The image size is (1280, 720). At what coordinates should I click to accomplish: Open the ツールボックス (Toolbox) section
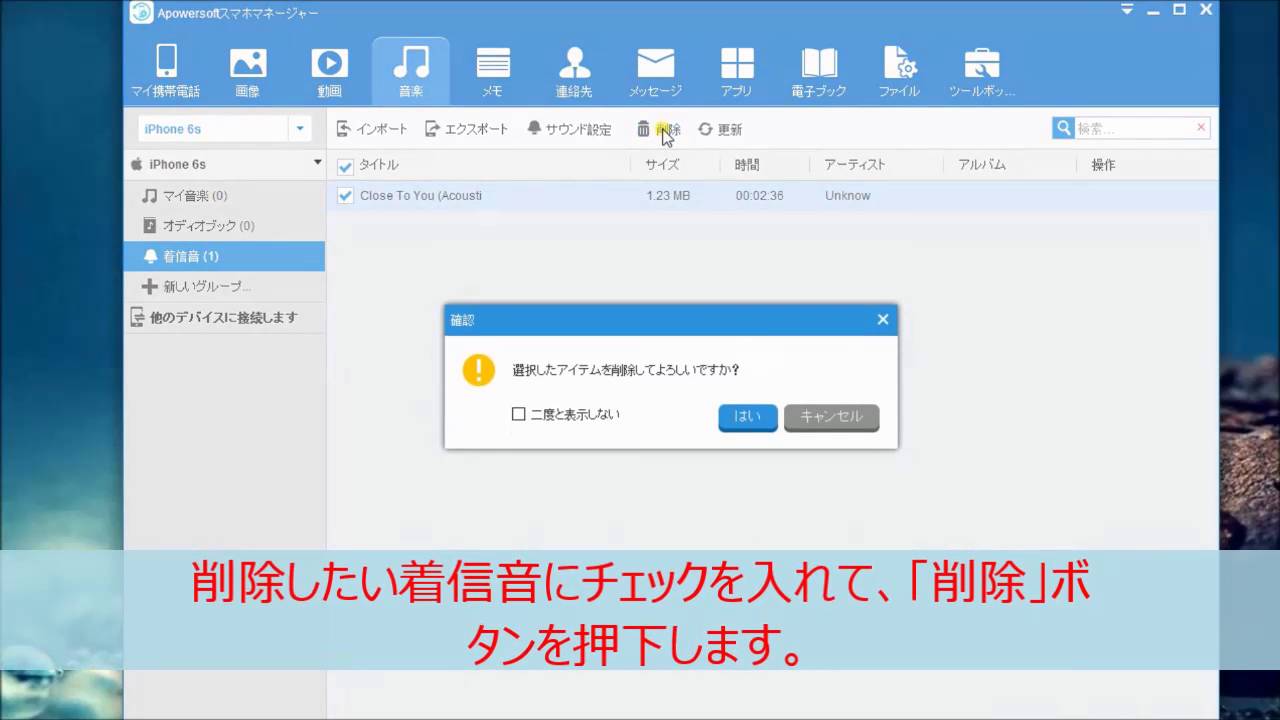click(x=981, y=71)
